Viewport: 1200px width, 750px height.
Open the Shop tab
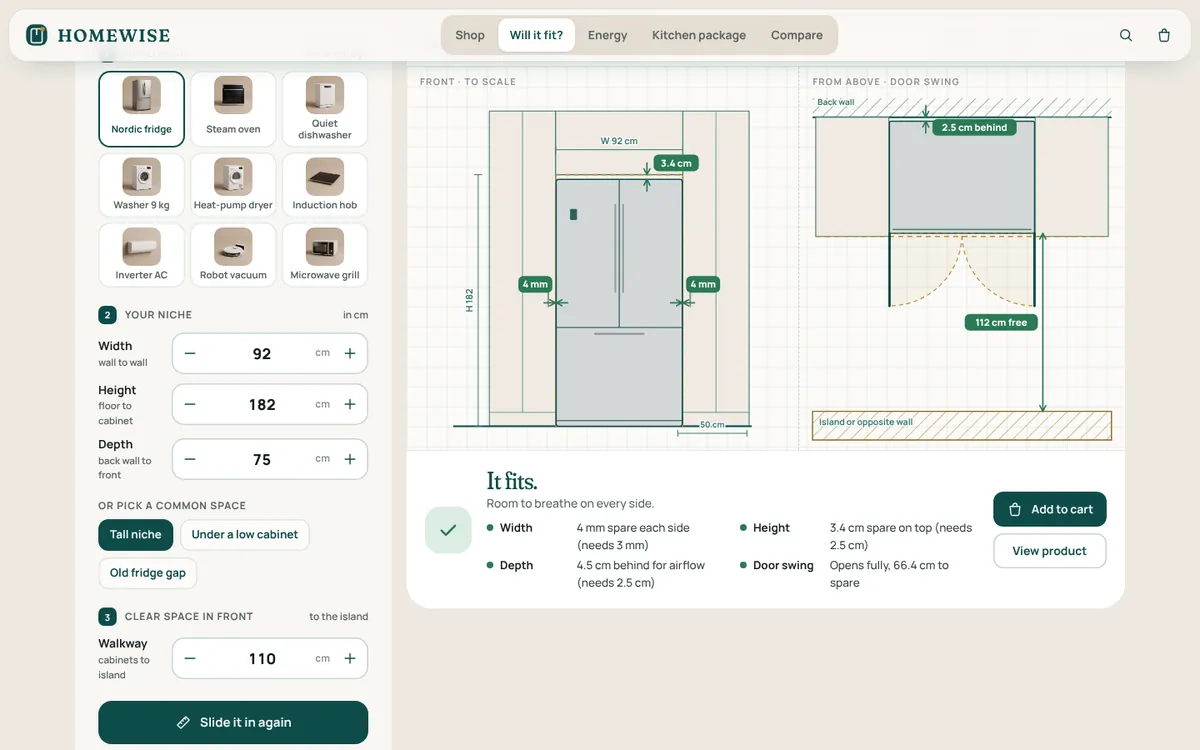[470, 35]
